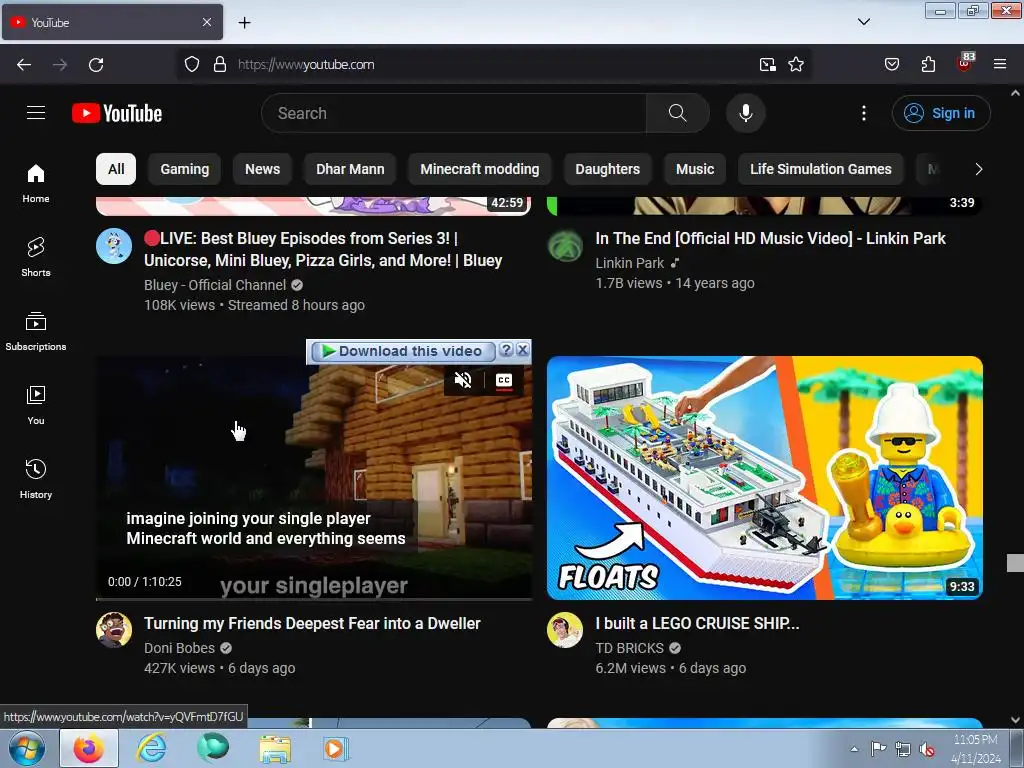The image size is (1024, 768).
Task: Toggle picture-in-picture icon in address bar
Action: [767, 64]
